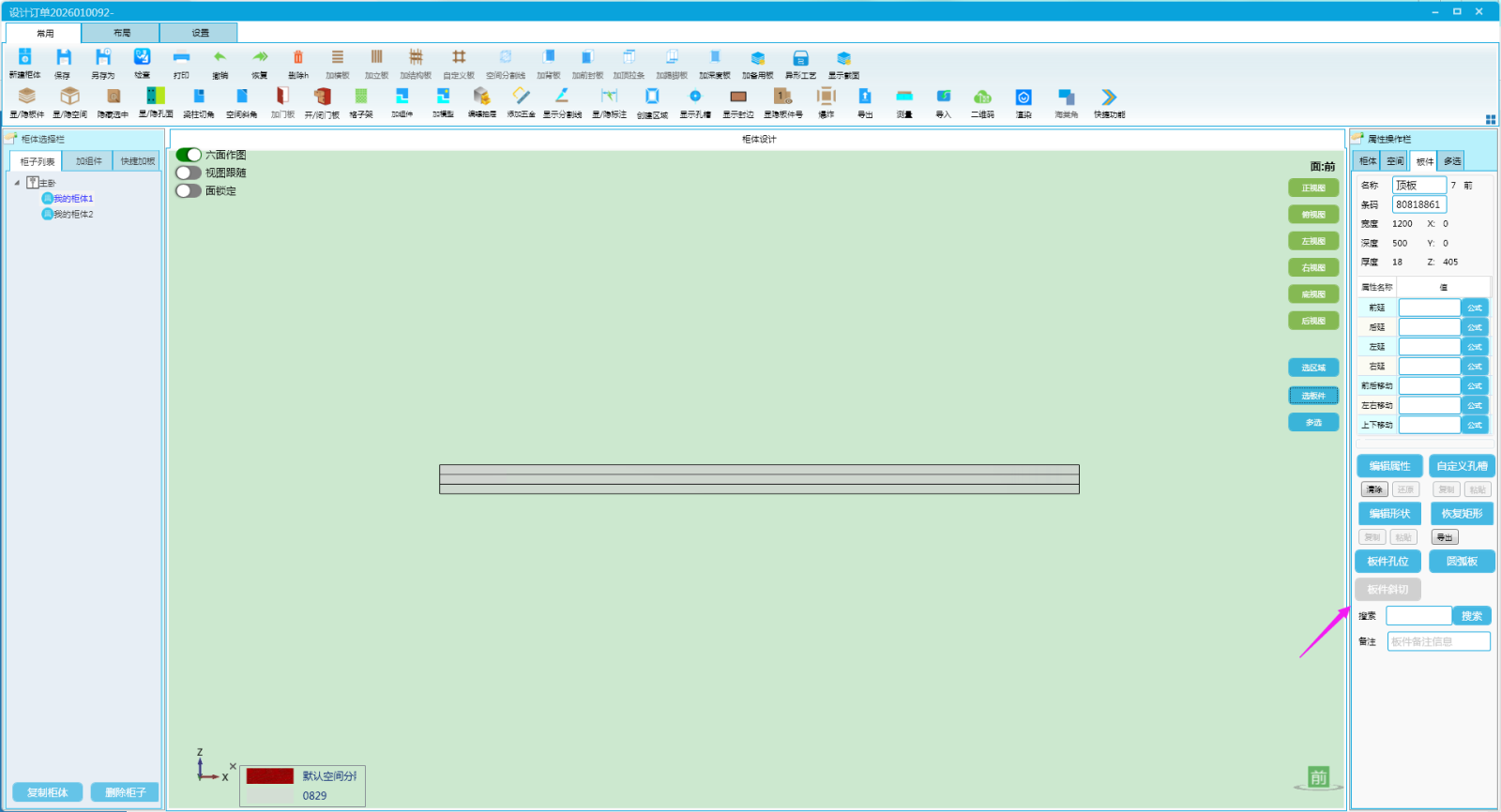Viewport: 1501px width, 812px height.
Task: Open the toolbar layout grid menu
Action: coord(1491,119)
